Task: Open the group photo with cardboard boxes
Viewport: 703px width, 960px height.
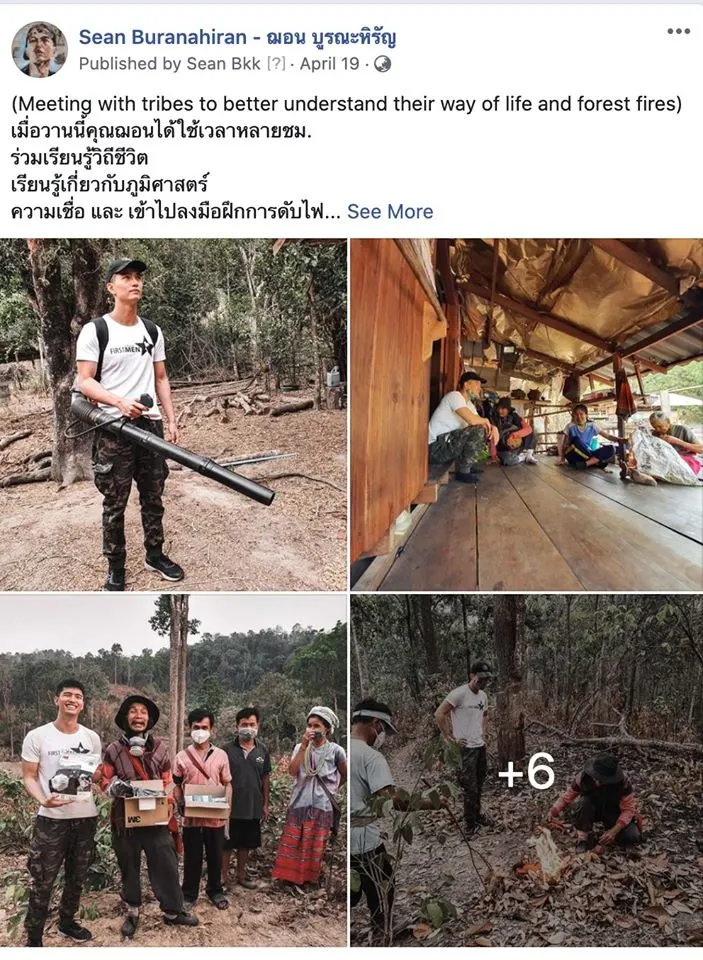Action: [173, 770]
